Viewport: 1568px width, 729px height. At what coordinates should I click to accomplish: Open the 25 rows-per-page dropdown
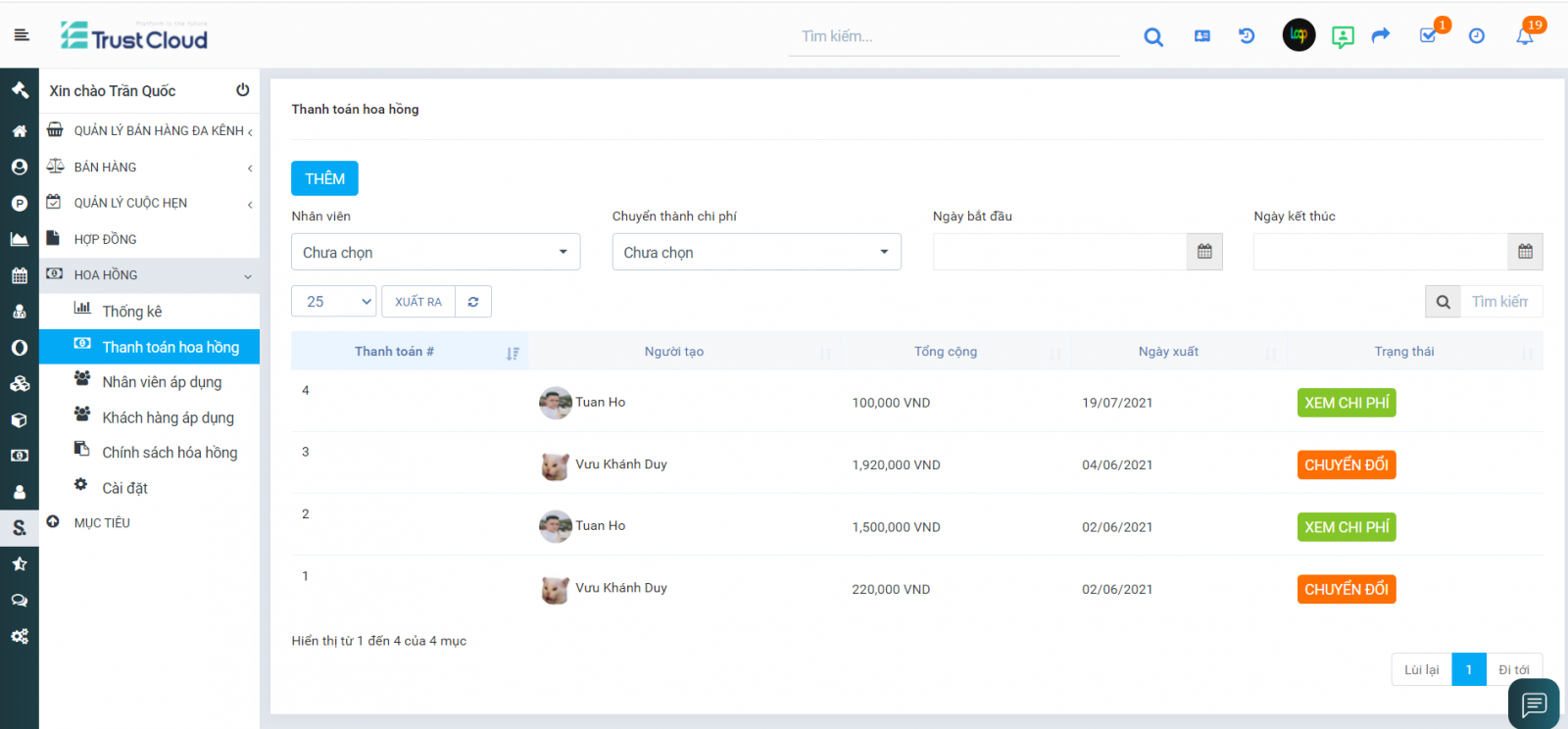pos(333,302)
